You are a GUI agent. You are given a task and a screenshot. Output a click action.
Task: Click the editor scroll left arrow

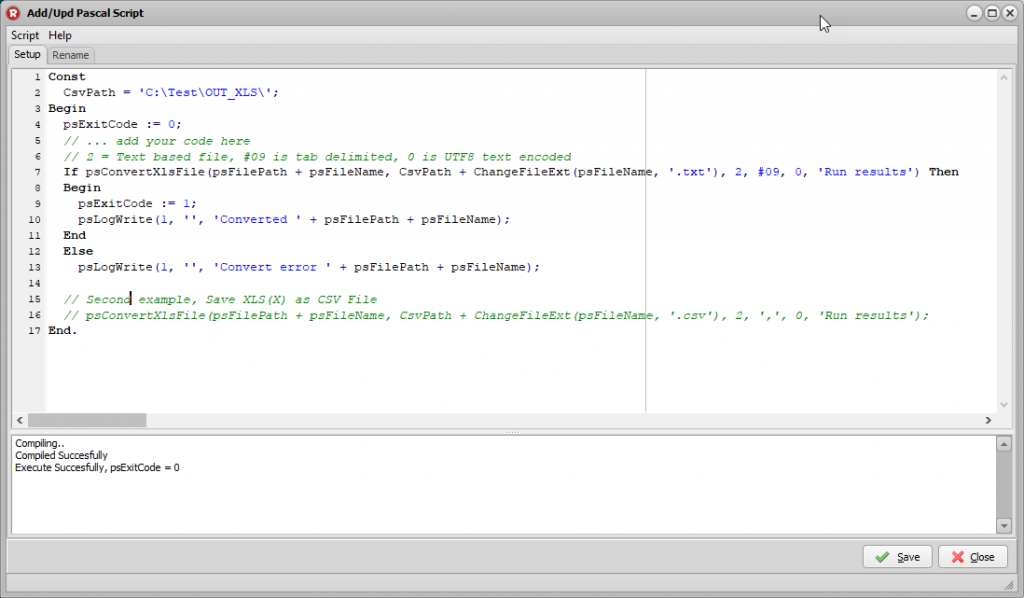click(x=20, y=420)
